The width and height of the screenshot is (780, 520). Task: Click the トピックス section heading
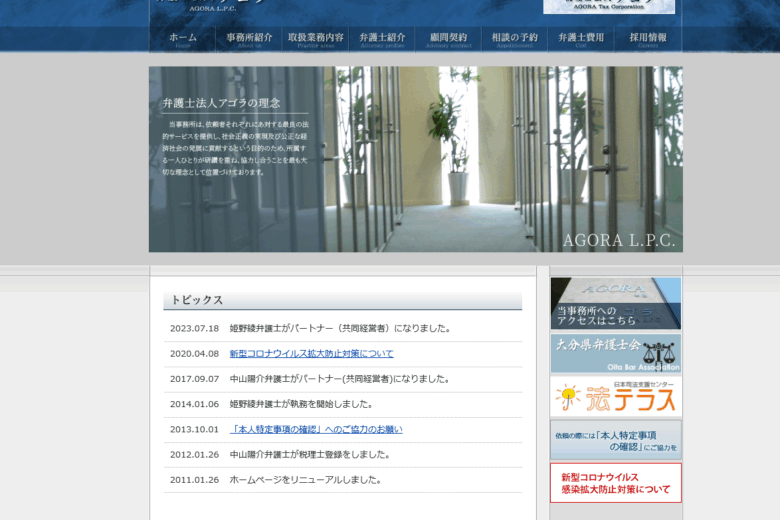pyautogui.click(x=197, y=300)
